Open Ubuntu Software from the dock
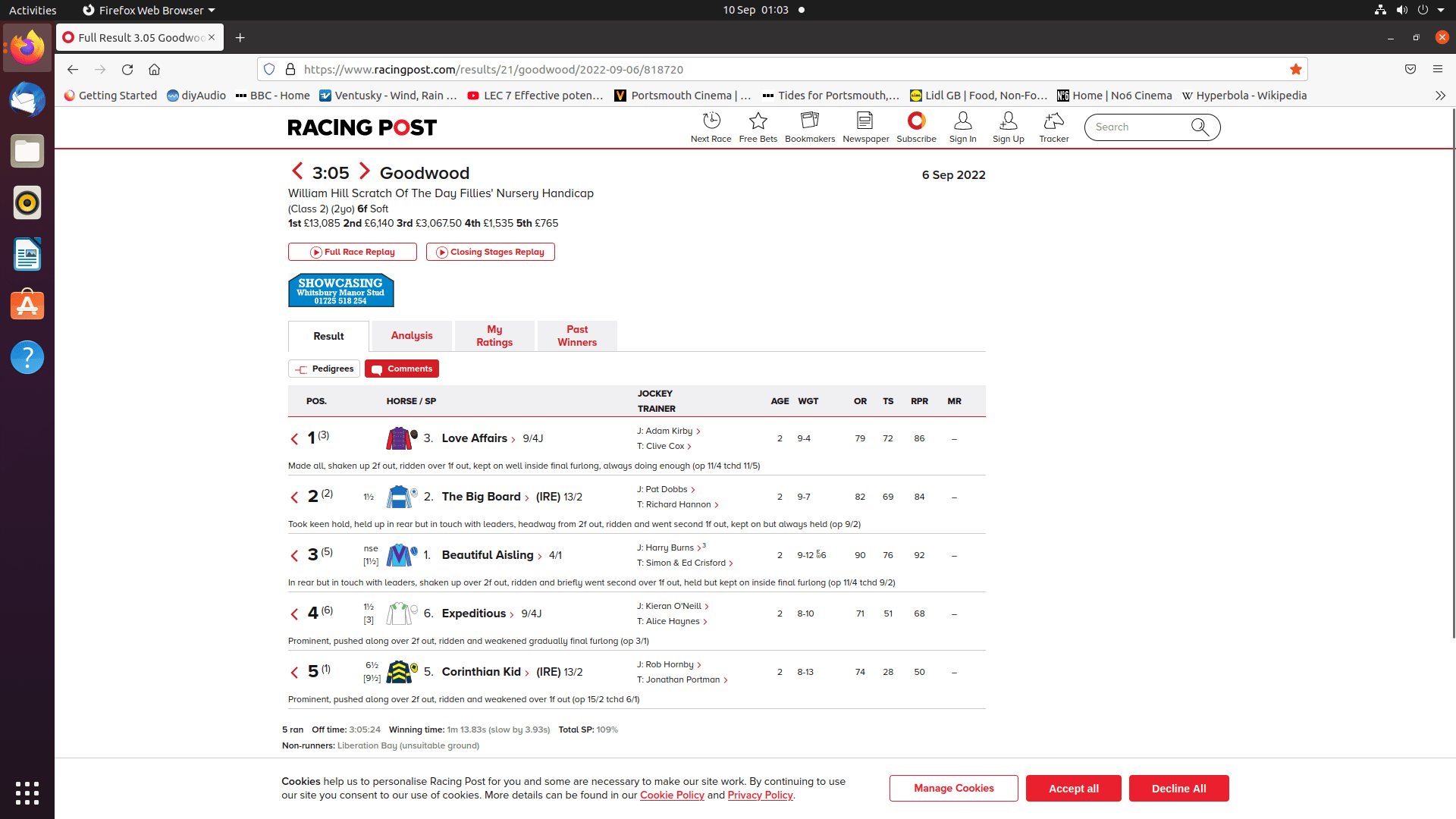Screen dimensions: 1456x819 (x=27, y=306)
